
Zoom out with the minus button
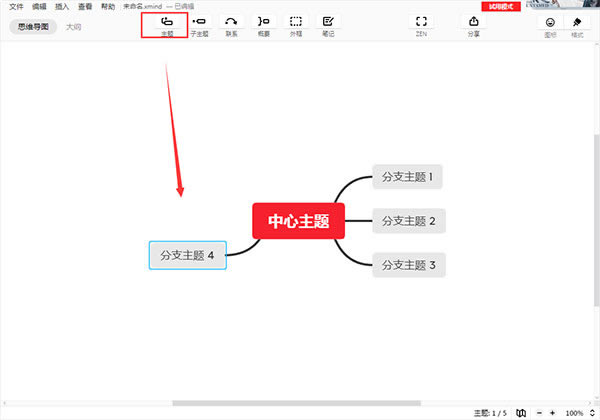pos(539,413)
